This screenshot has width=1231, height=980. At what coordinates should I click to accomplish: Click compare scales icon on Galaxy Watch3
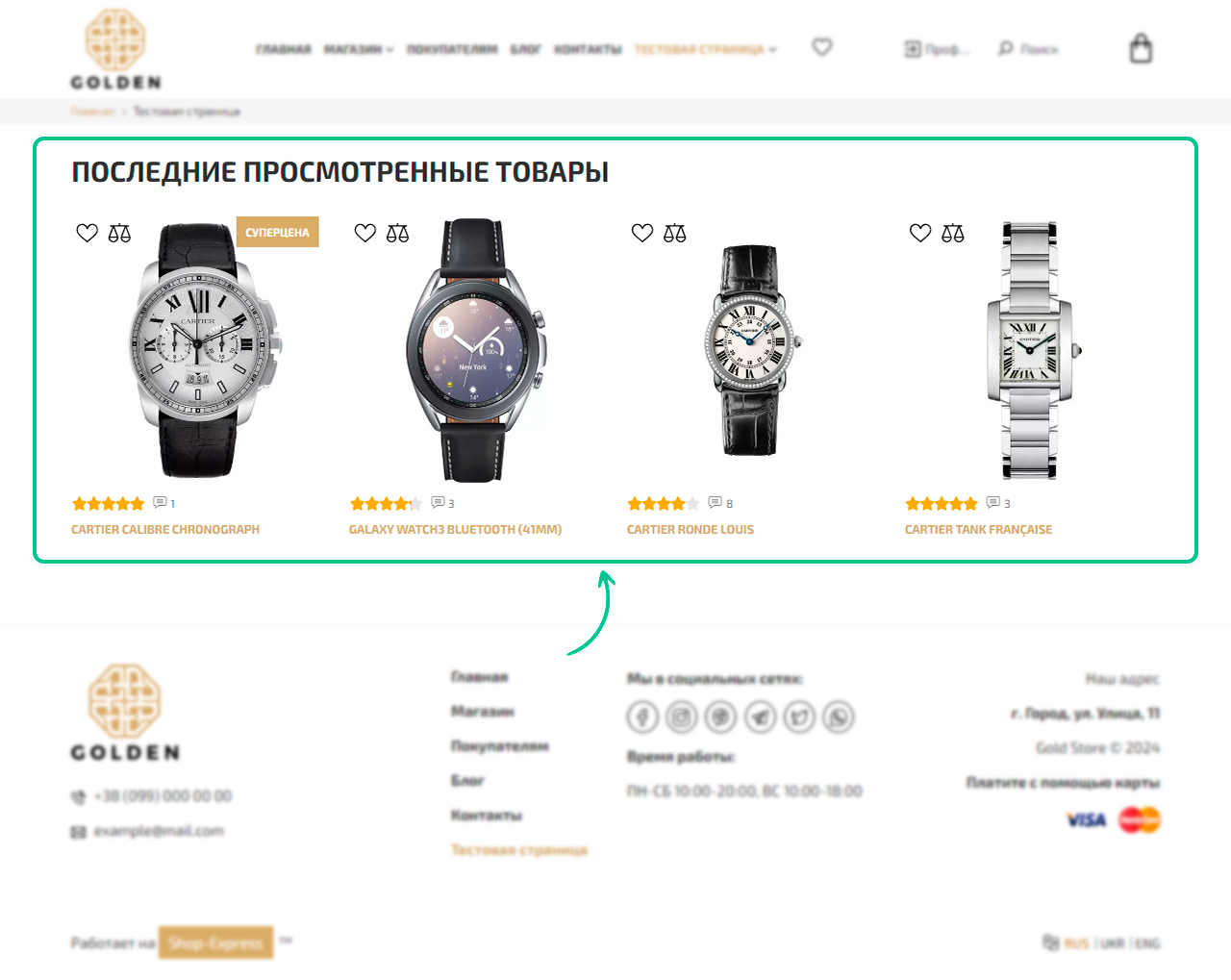(x=397, y=233)
